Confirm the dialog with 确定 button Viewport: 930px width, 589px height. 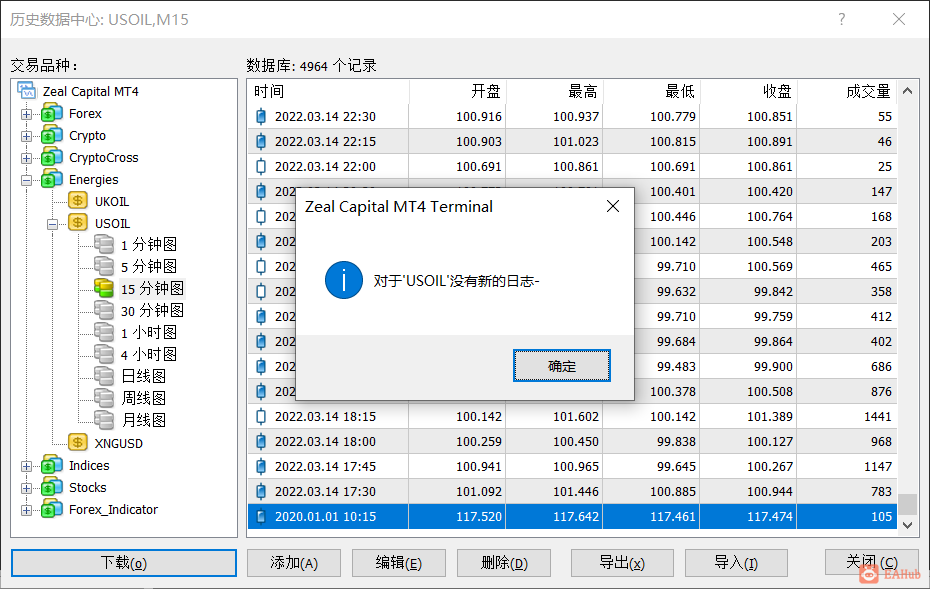pyautogui.click(x=562, y=365)
